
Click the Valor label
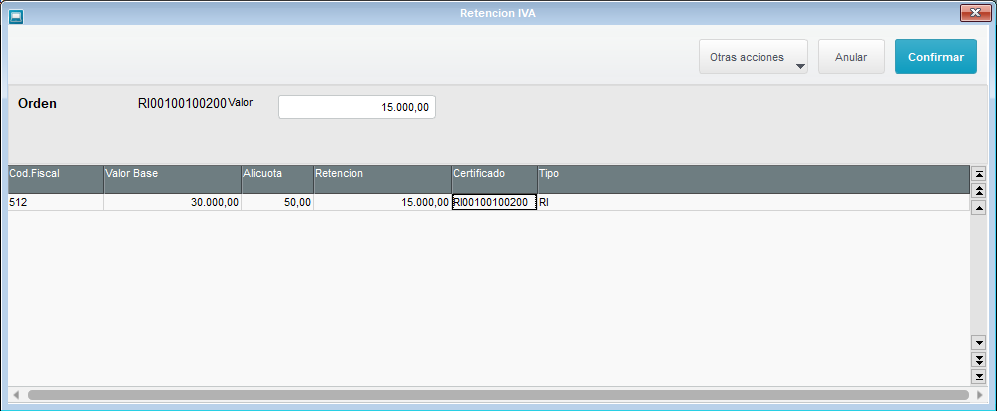(x=241, y=102)
